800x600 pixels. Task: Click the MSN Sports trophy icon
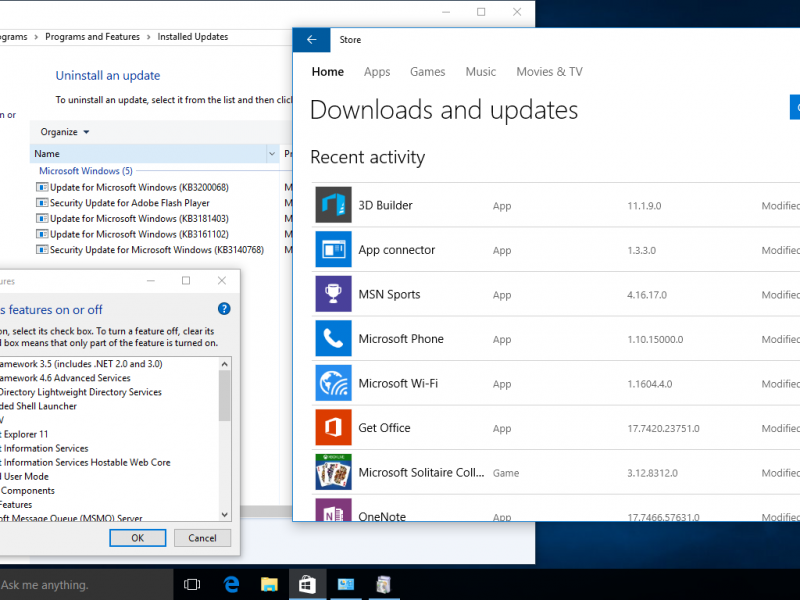333,294
